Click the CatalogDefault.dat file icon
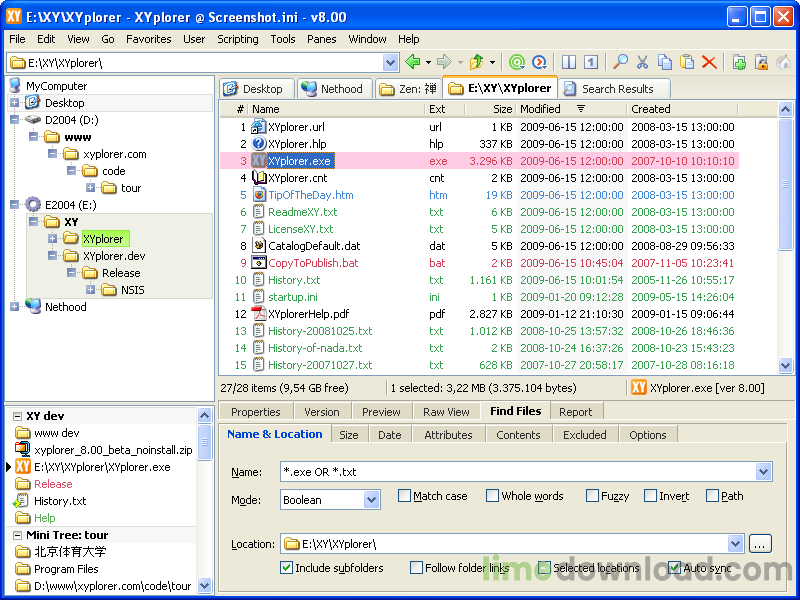 point(259,246)
